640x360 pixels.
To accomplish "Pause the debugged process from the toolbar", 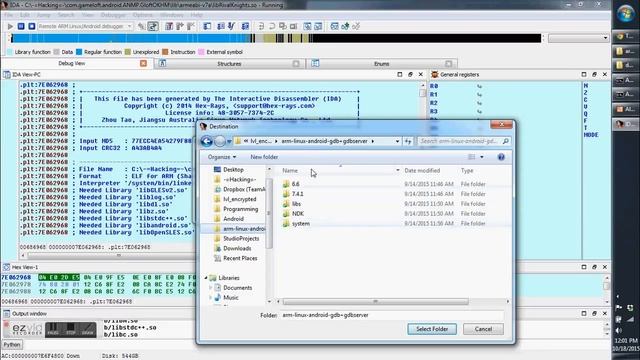I will (x=21, y=26).
